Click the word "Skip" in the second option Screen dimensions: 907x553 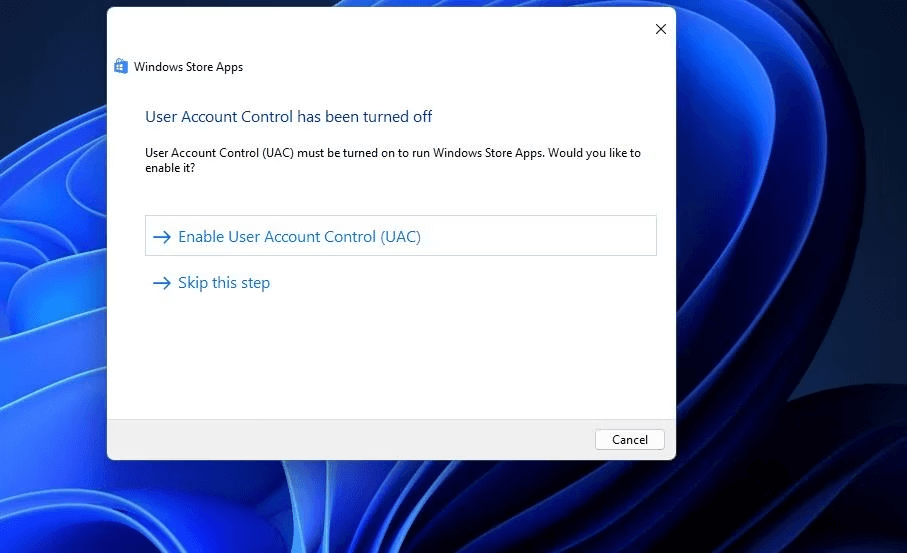(193, 283)
